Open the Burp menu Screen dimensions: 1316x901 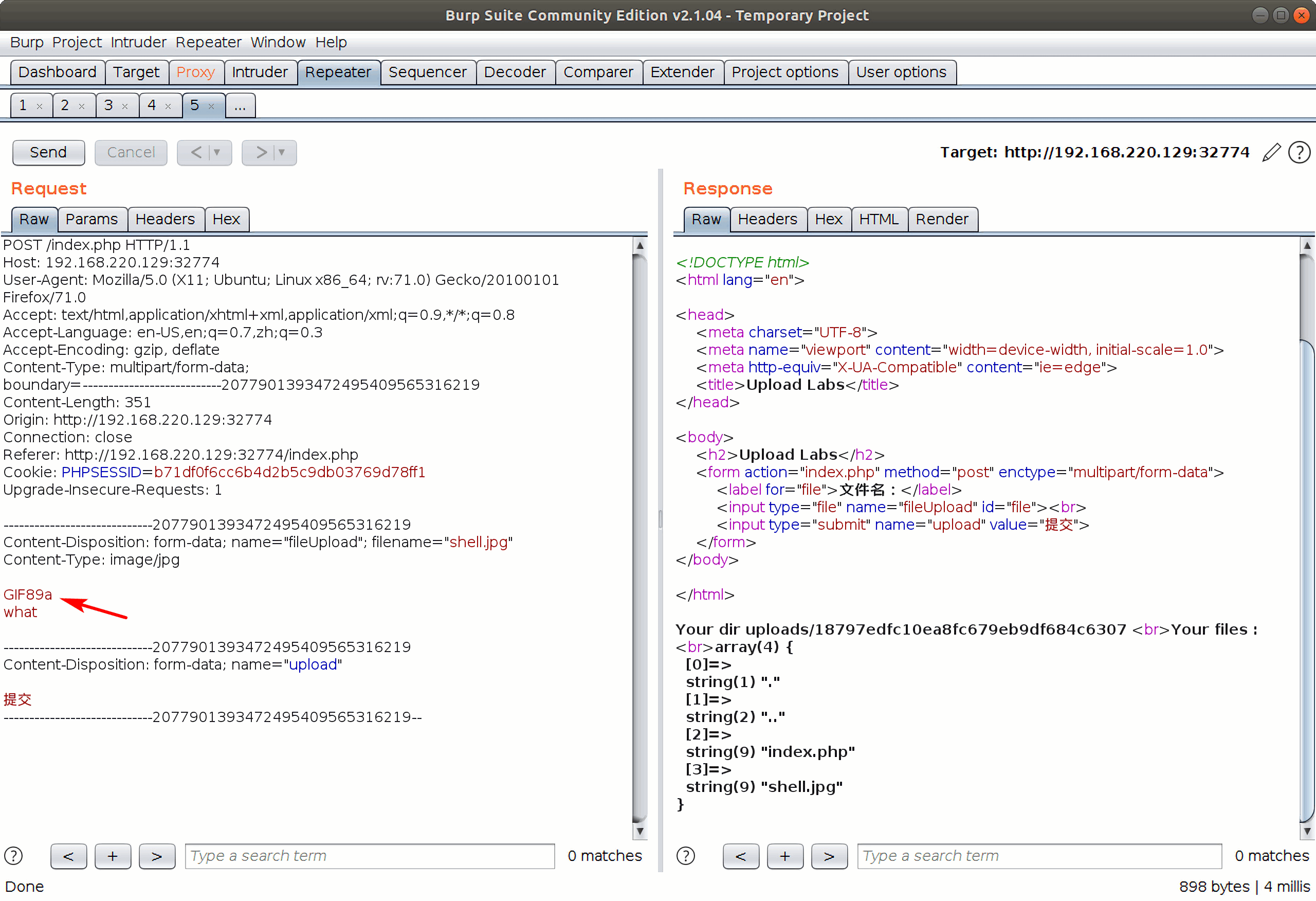pos(27,43)
